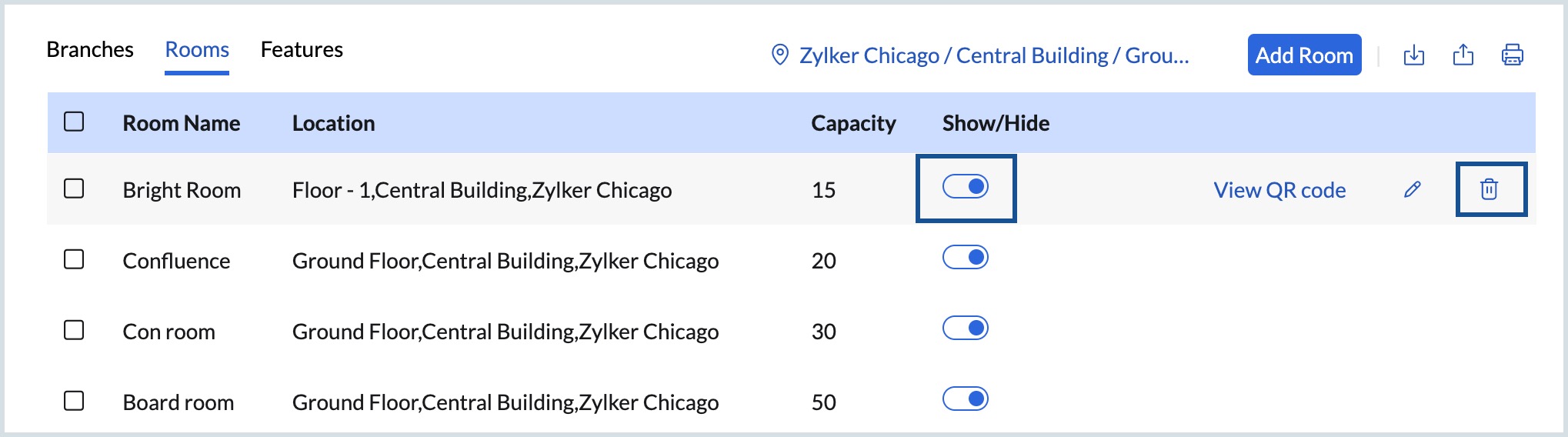The height and width of the screenshot is (437, 1568).
Task: Toggle Show/Hide switch for Confluence
Action: click(966, 258)
